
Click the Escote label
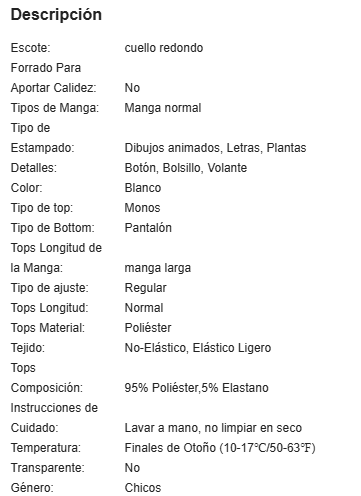[30, 48]
